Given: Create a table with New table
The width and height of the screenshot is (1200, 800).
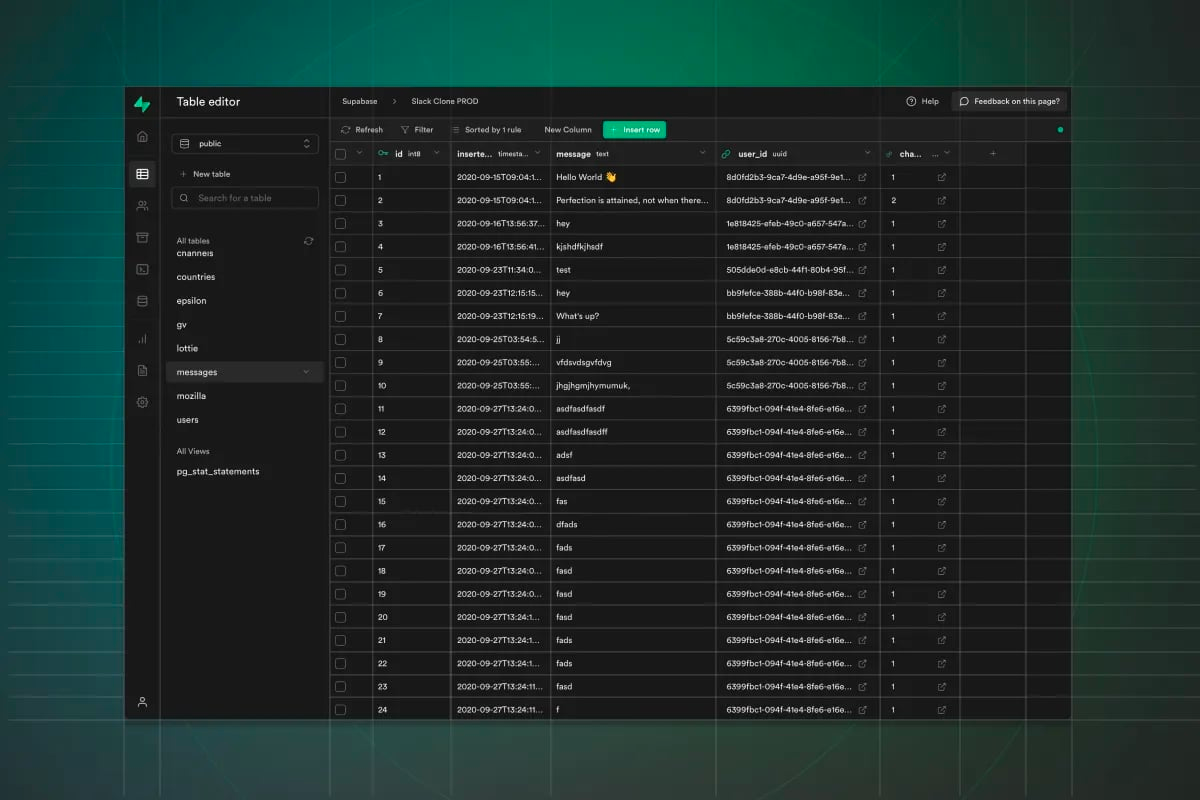Looking at the screenshot, I should click(x=205, y=174).
